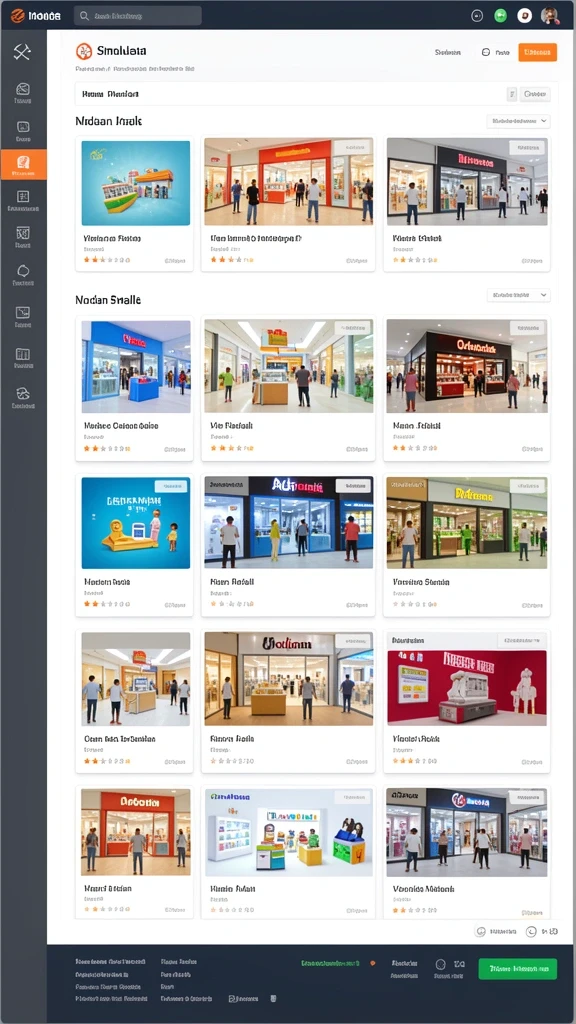
Task: Click the small filter box left of the toolbar button
Action: 512,94
